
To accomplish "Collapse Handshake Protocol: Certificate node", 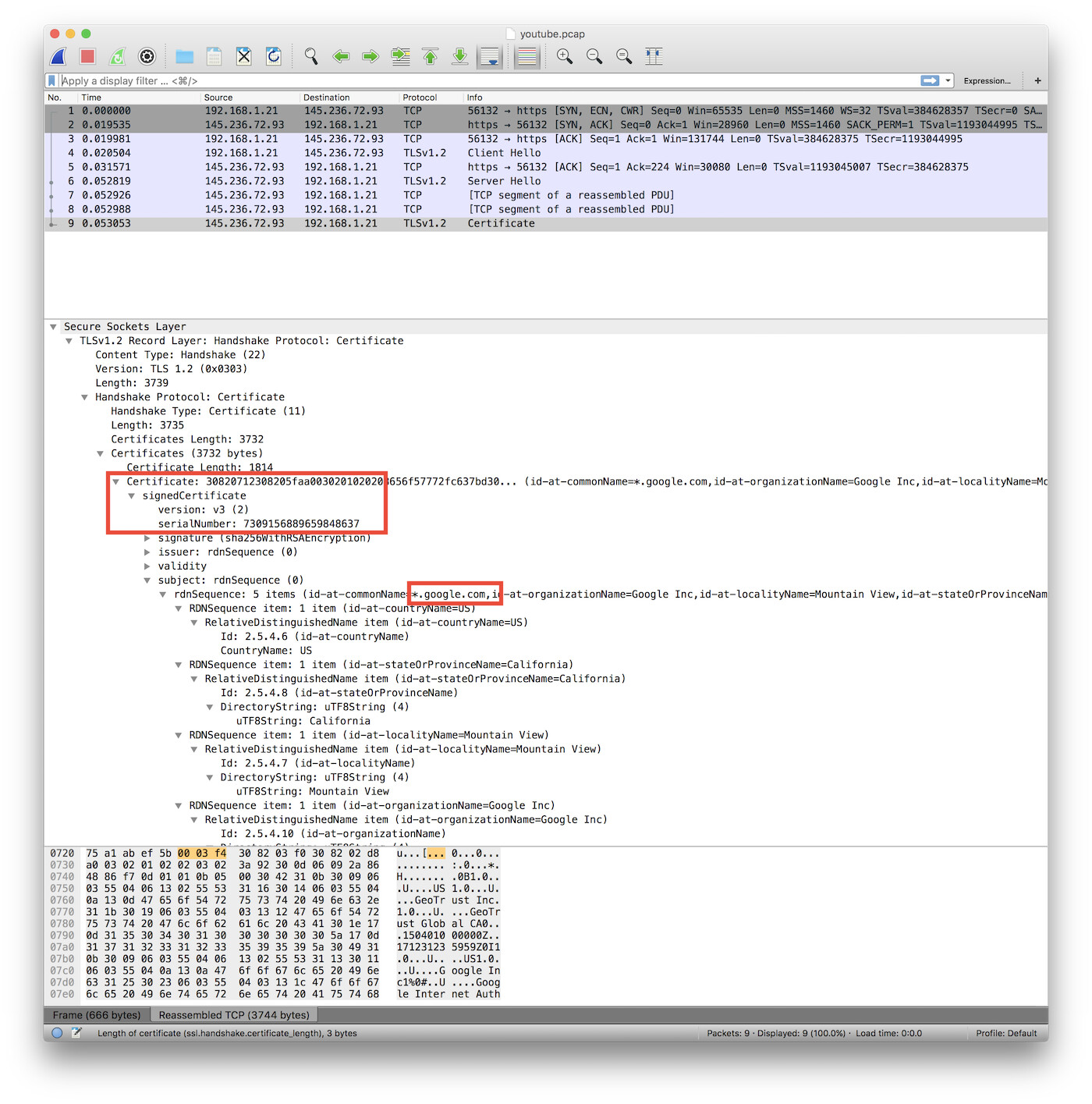I will pyautogui.click(x=84, y=397).
